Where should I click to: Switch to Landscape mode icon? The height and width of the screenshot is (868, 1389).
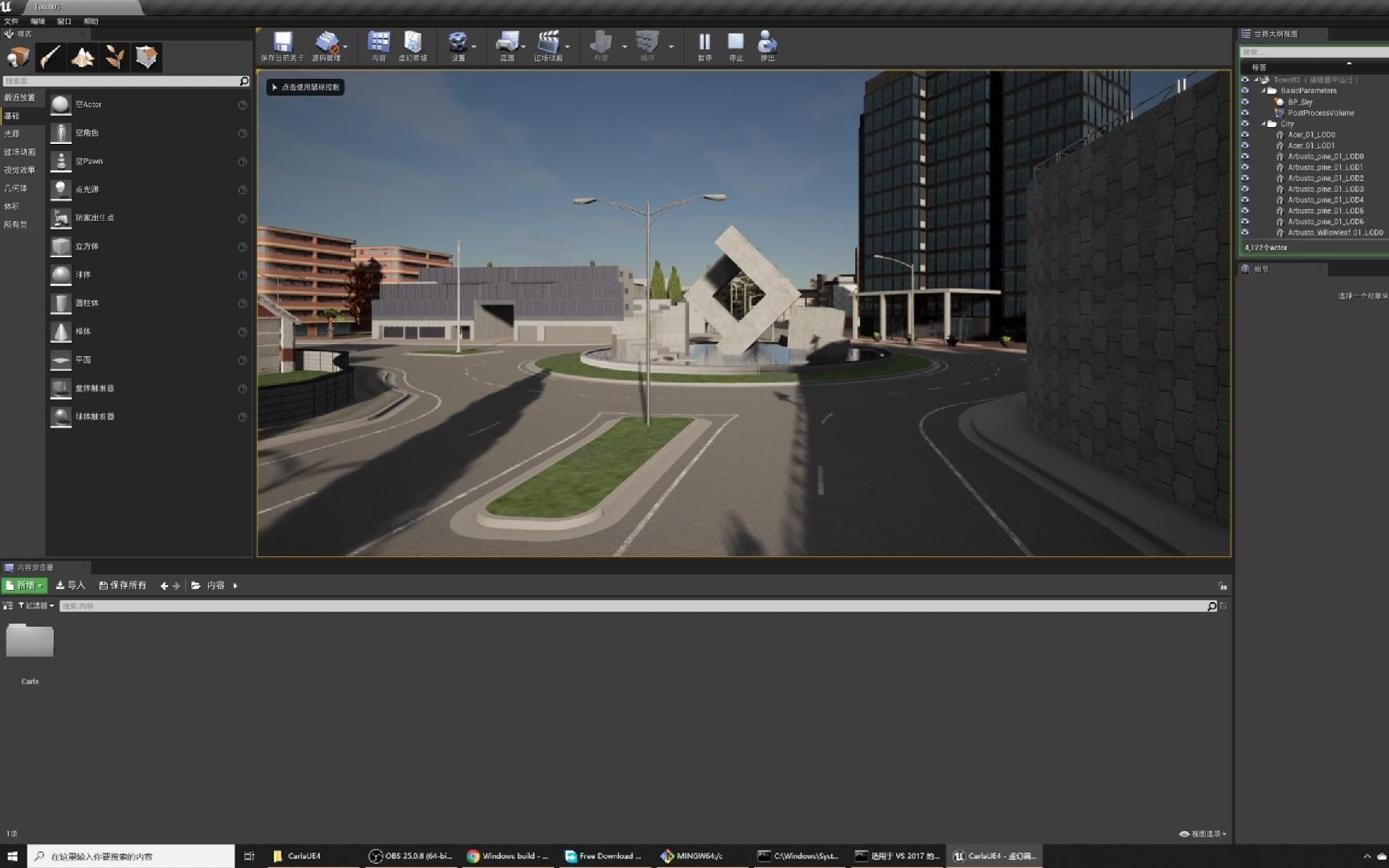(x=82, y=57)
